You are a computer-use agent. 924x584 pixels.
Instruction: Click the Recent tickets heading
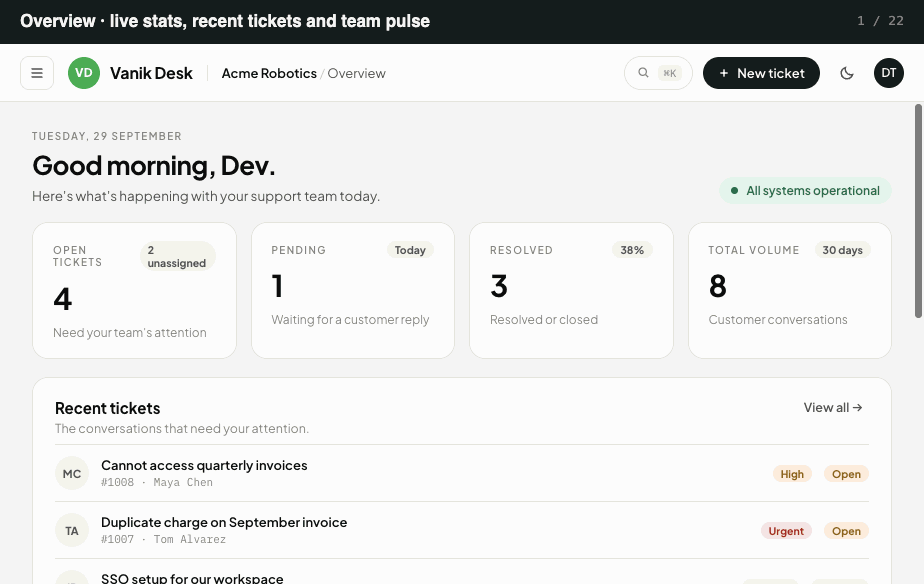[107, 408]
